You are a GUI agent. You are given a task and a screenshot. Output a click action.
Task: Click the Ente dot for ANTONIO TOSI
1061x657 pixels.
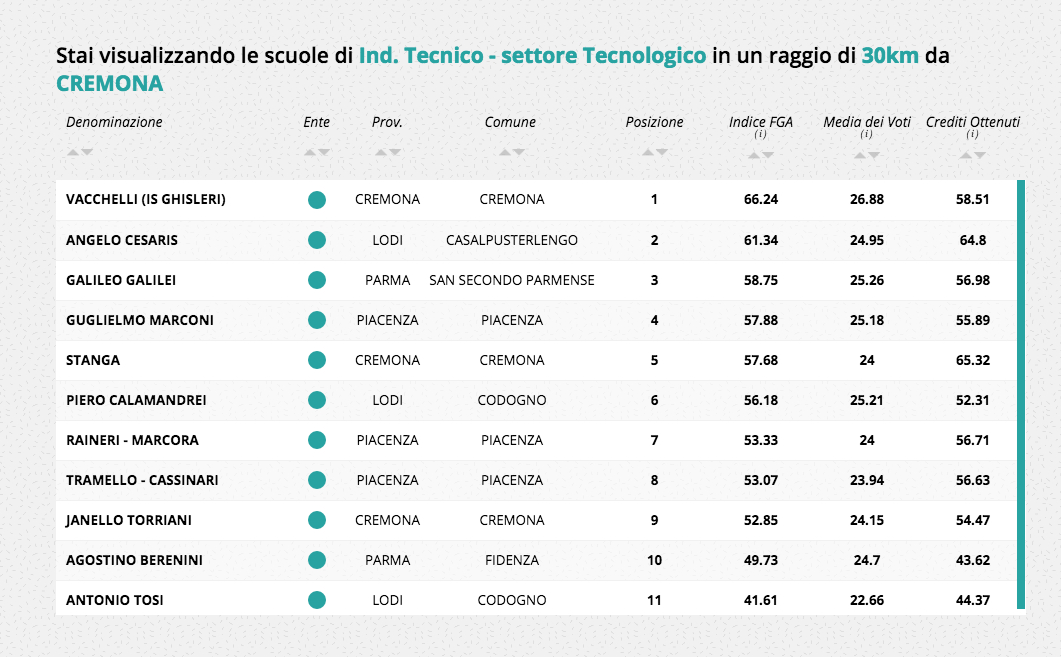[x=317, y=600]
